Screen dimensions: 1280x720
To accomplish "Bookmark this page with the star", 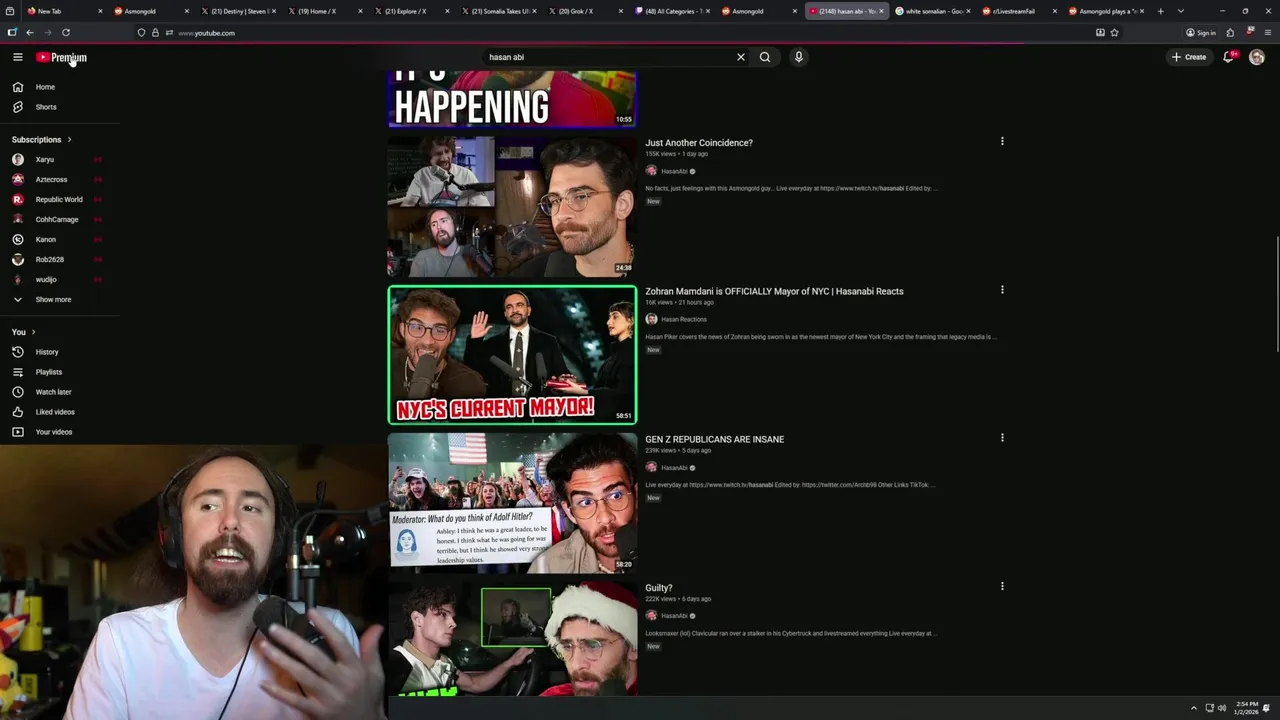I will coord(1114,32).
